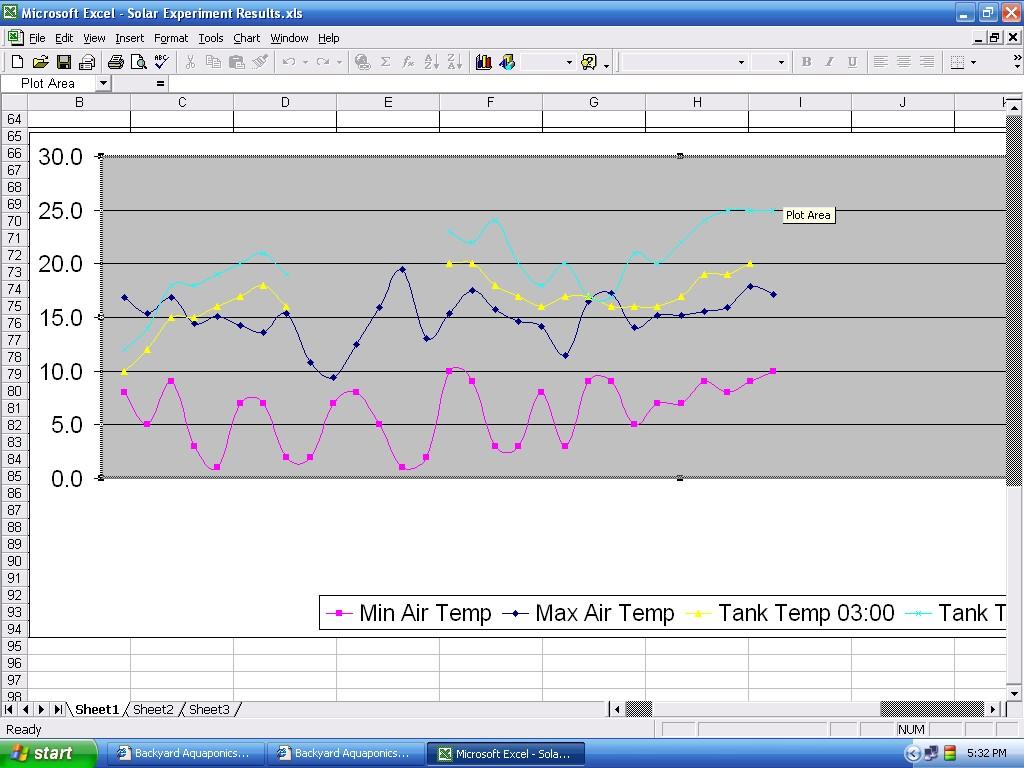Toggle Italic formatting button

[x=829, y=62]
